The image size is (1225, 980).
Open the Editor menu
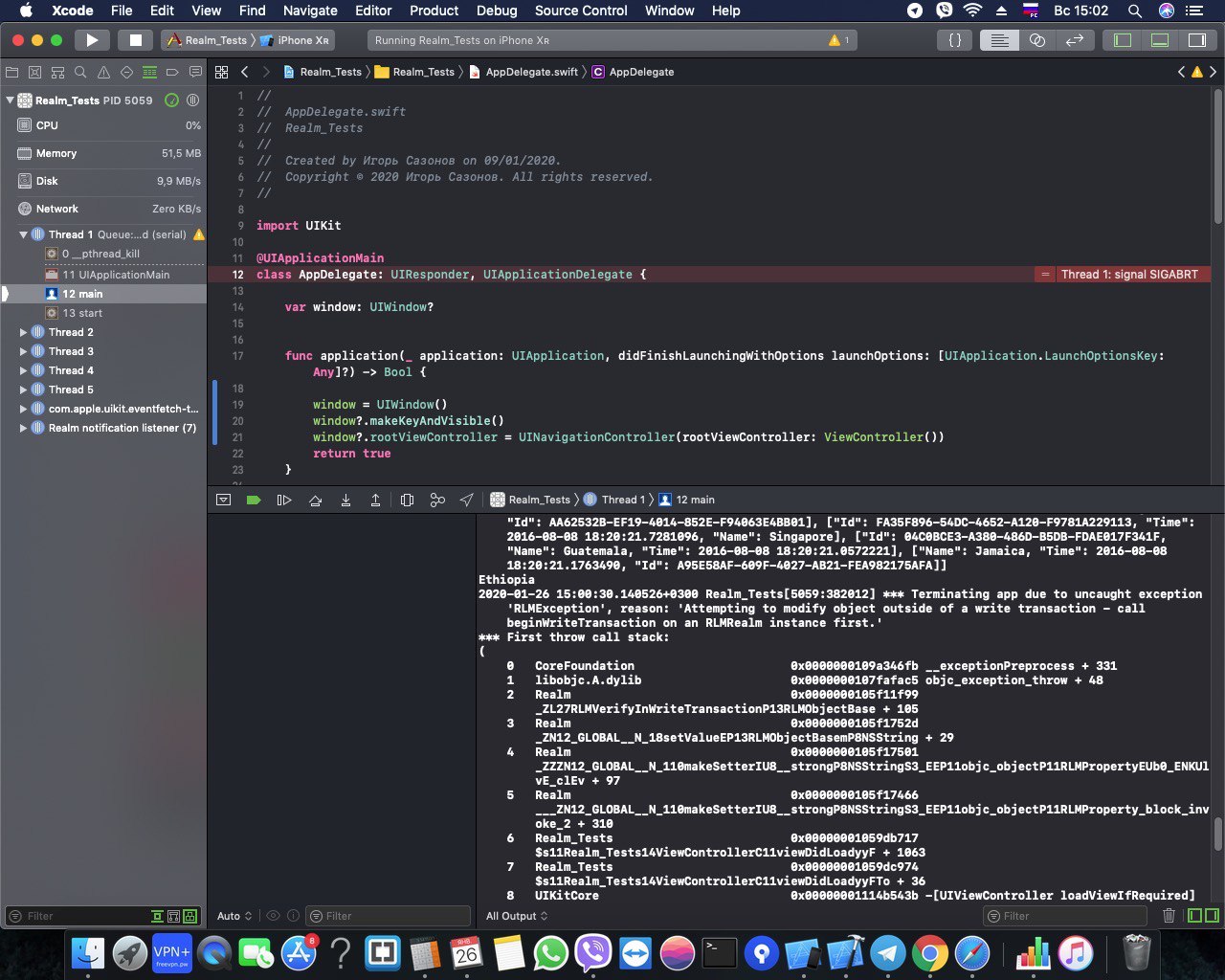coord(373,11)
